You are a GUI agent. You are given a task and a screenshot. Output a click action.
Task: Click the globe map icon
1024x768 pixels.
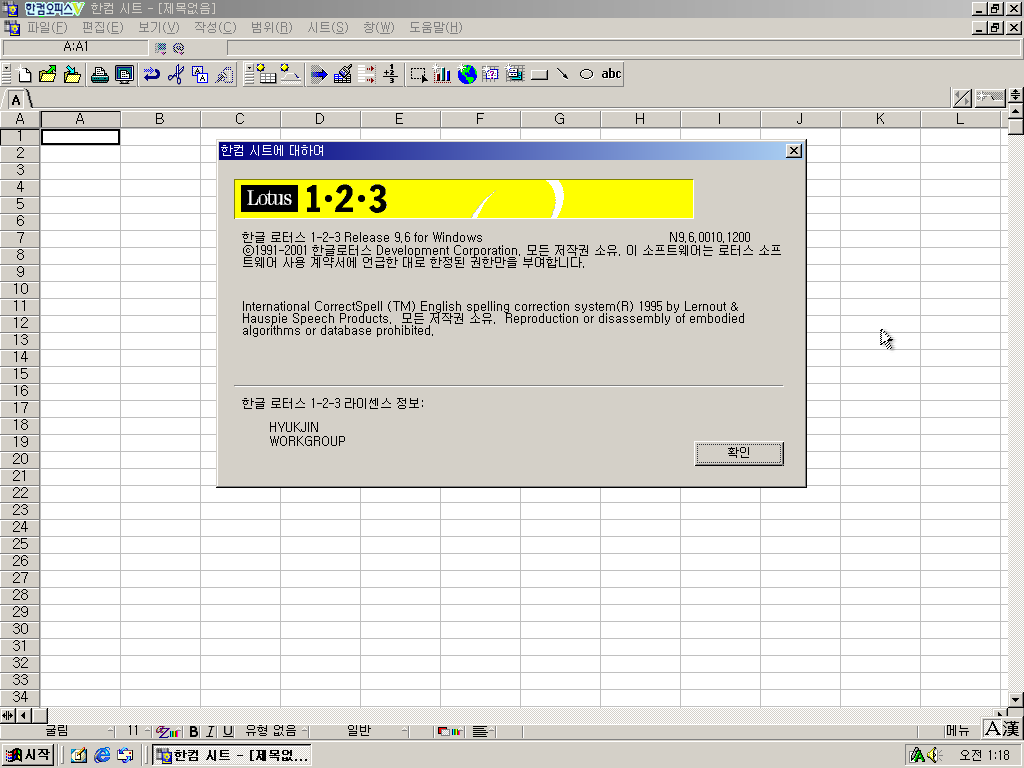point(467,74)
